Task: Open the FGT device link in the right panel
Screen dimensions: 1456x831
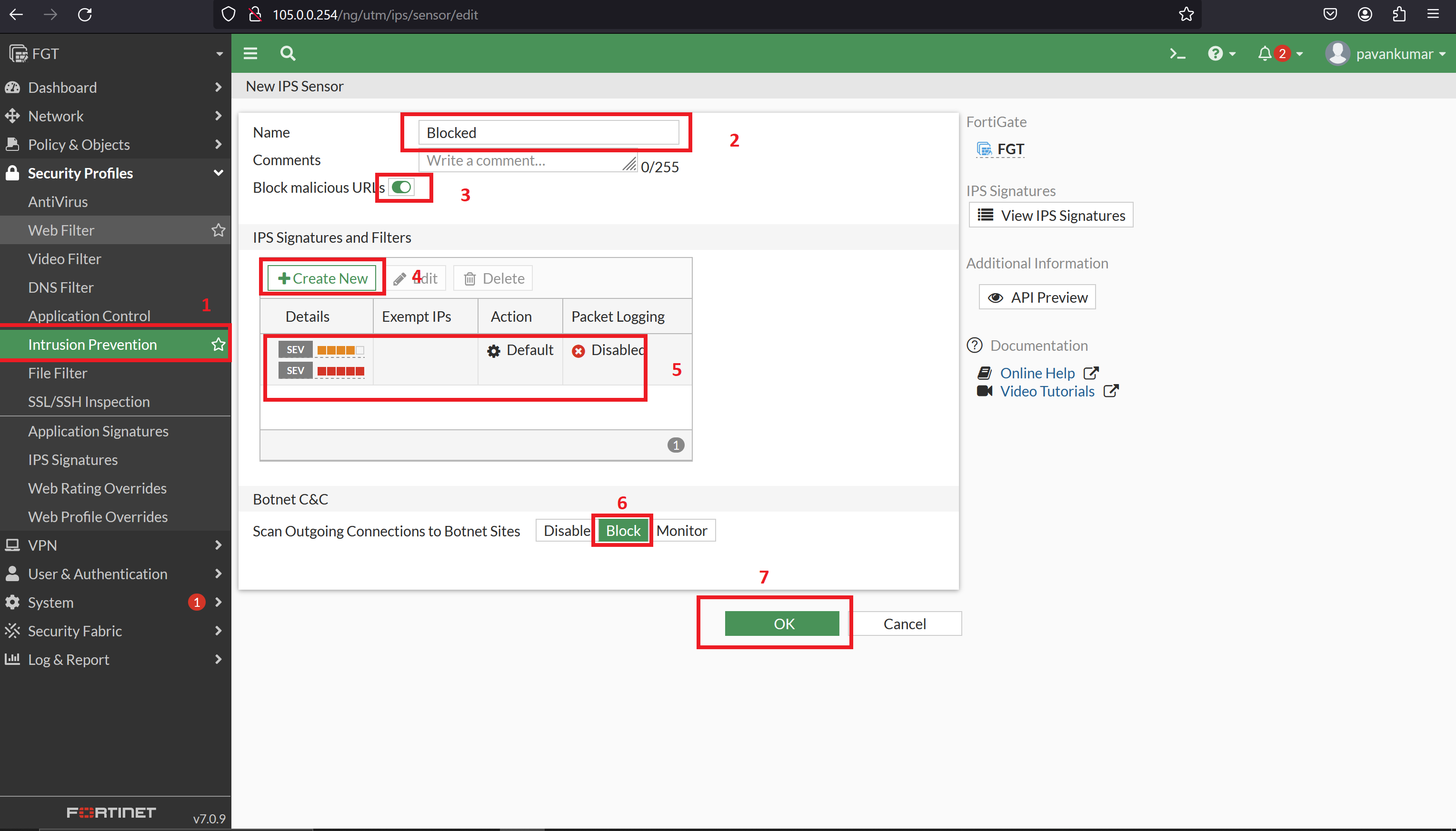Action: click(x=1009, y=148)
